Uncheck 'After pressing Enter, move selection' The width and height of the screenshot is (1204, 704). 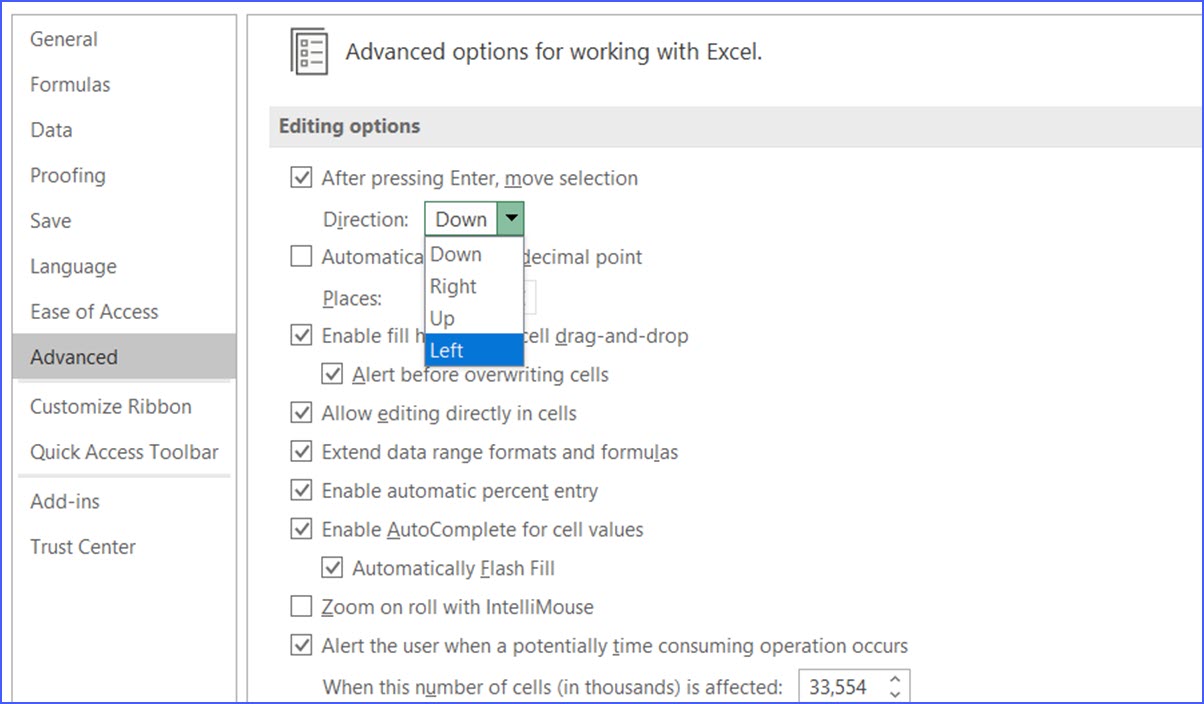click(301, 177)
